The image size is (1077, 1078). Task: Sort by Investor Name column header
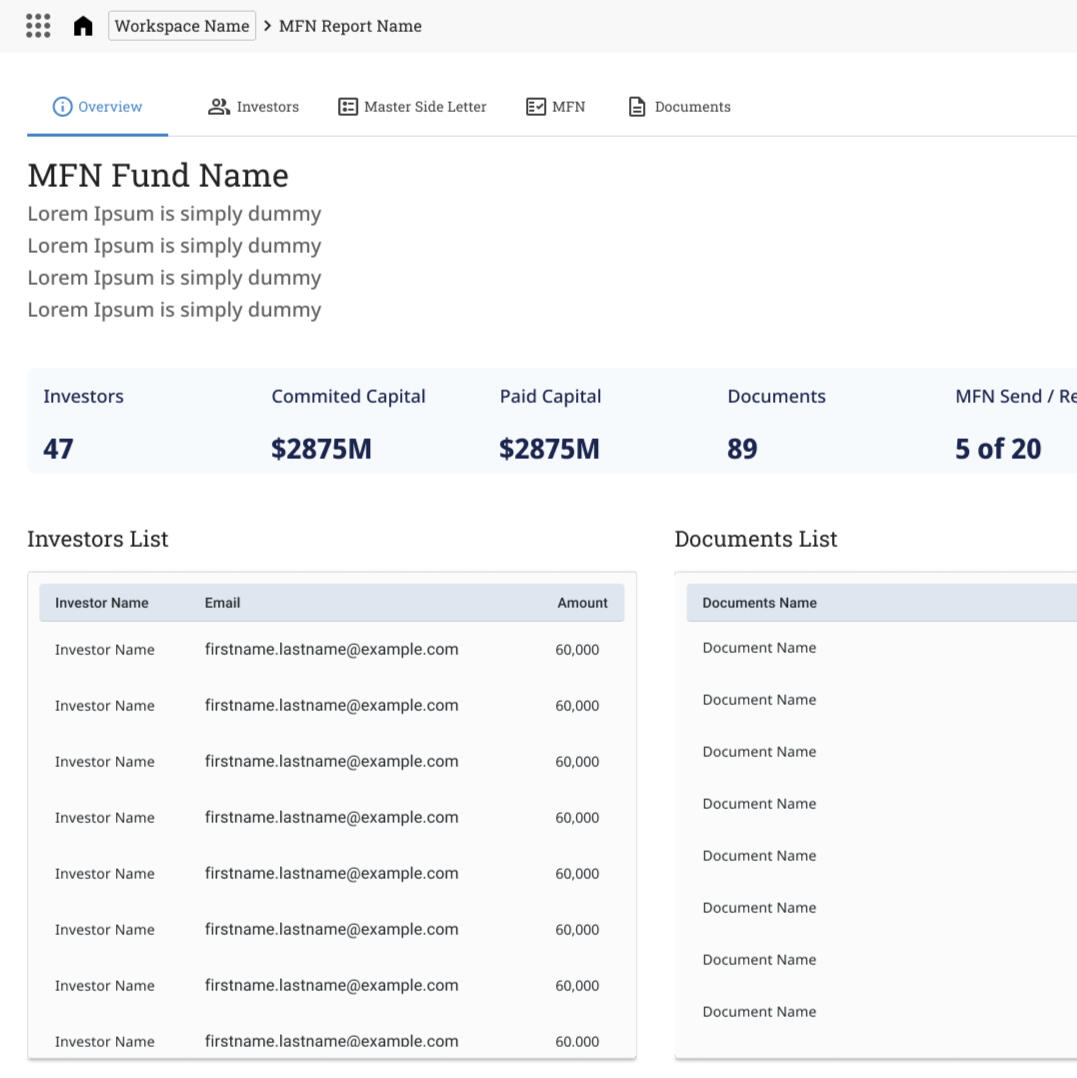pyautogui.click(x=101, y=603)
